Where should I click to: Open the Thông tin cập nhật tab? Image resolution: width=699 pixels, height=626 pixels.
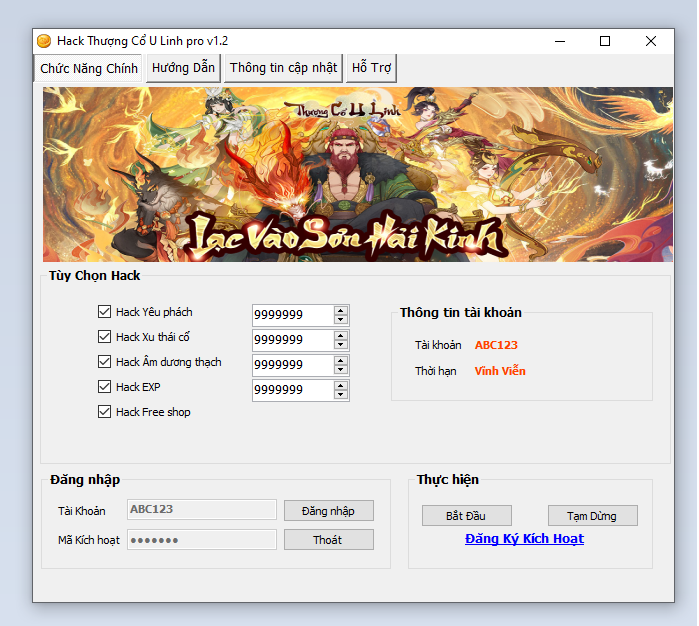click(283, 68)
